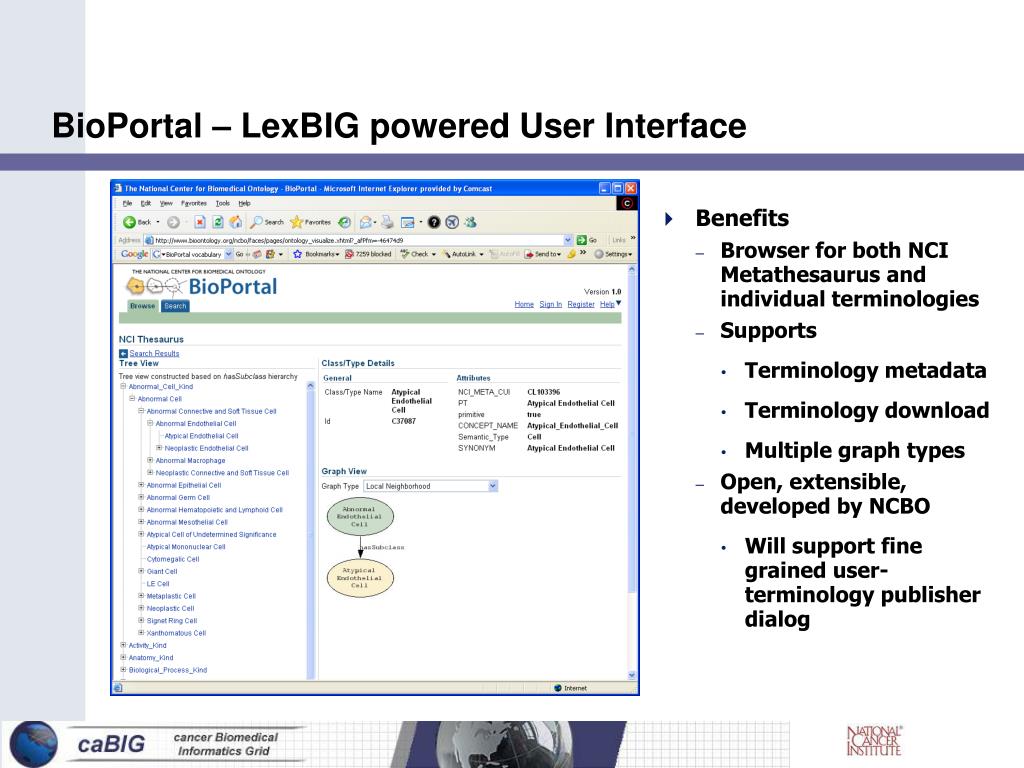The image size is (1024, 768).
Task: Click the Atypical Endothelial Cell graph node
Action: (x=360, y=578)
